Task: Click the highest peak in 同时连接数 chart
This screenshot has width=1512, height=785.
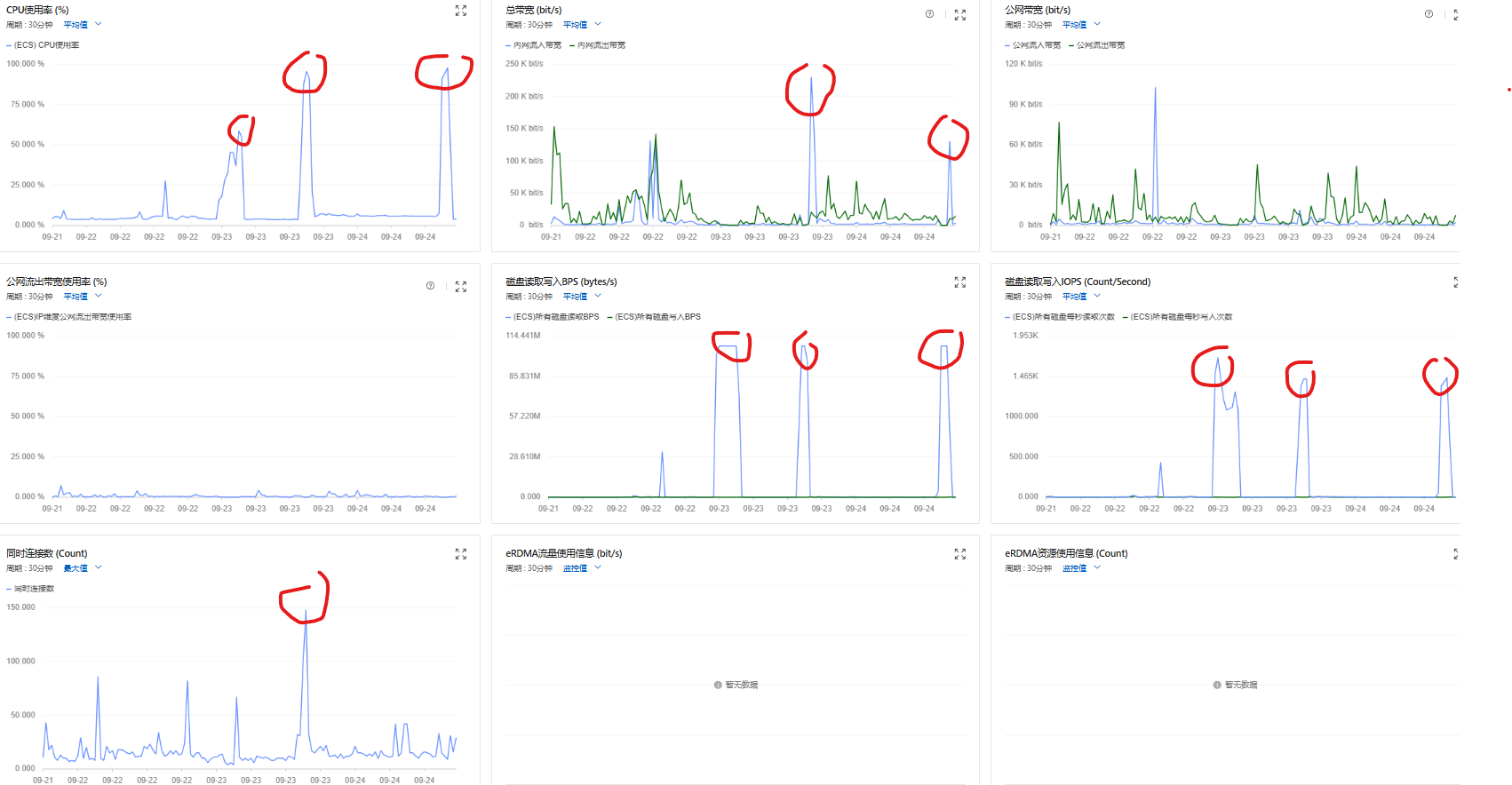Action: point(306,612)
